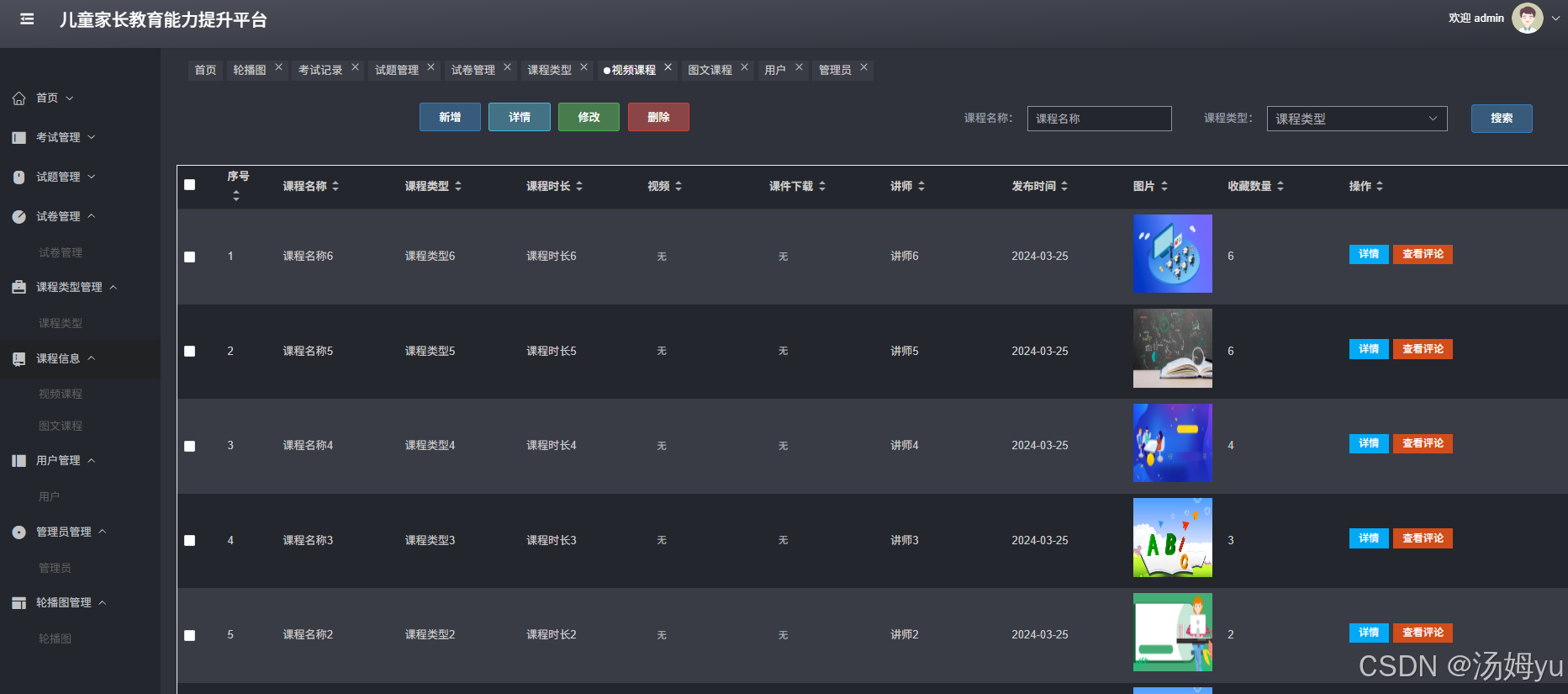
Task: Close the 轮播图 tab
Action: 278,67
